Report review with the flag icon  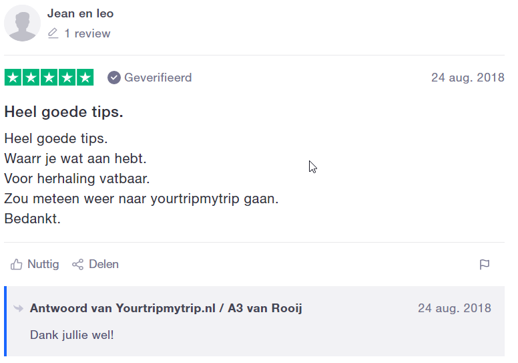pos(484,264)
